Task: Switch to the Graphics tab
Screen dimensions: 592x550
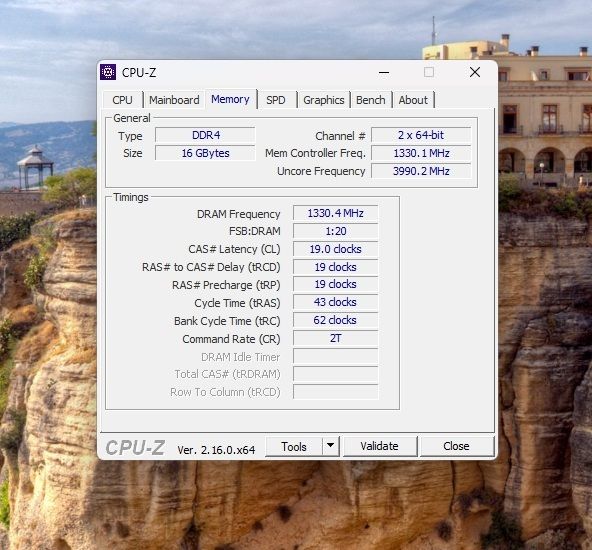Action: pos(324,100)
